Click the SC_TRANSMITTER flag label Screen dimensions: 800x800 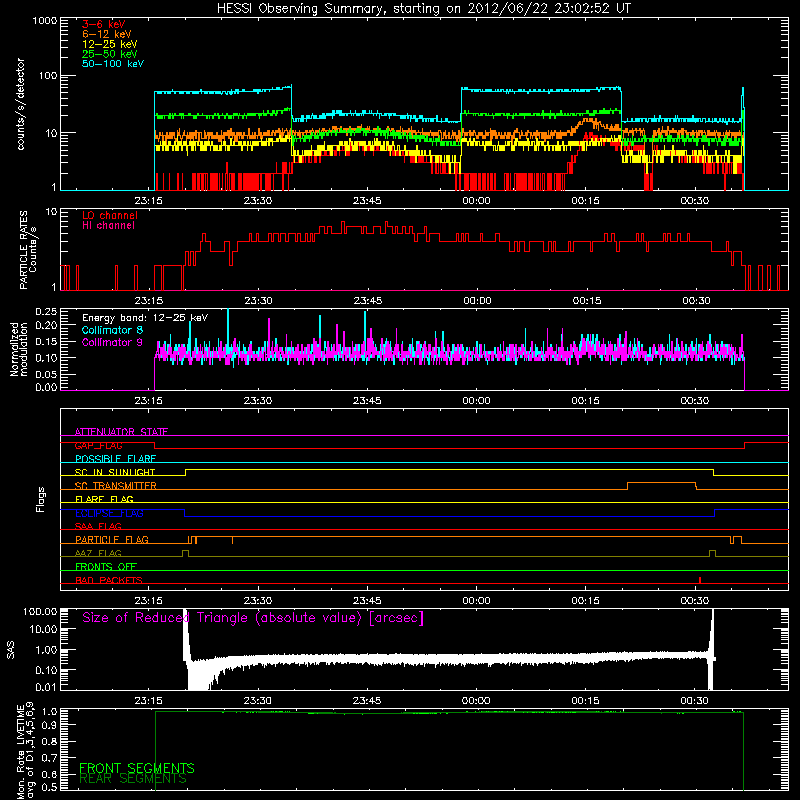point(115,486)
